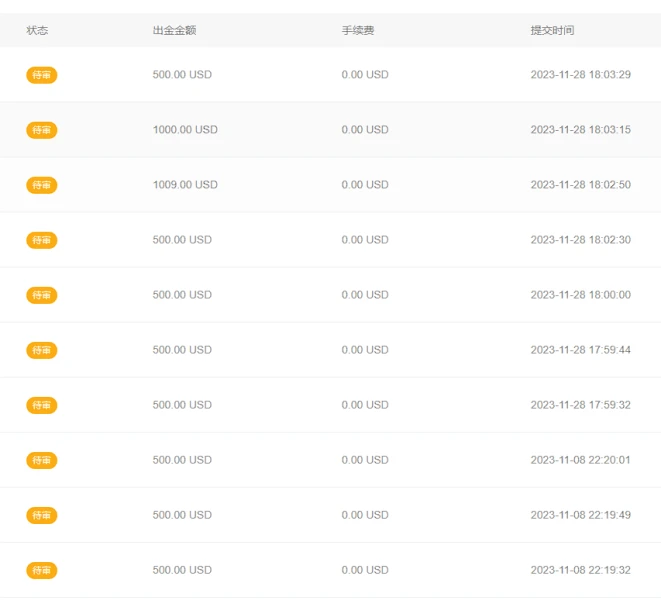The height and width of the screenshot is (600, 661).
Task: Select 500.00 USD in the 22:20:01 row
Action: (182, 460)
